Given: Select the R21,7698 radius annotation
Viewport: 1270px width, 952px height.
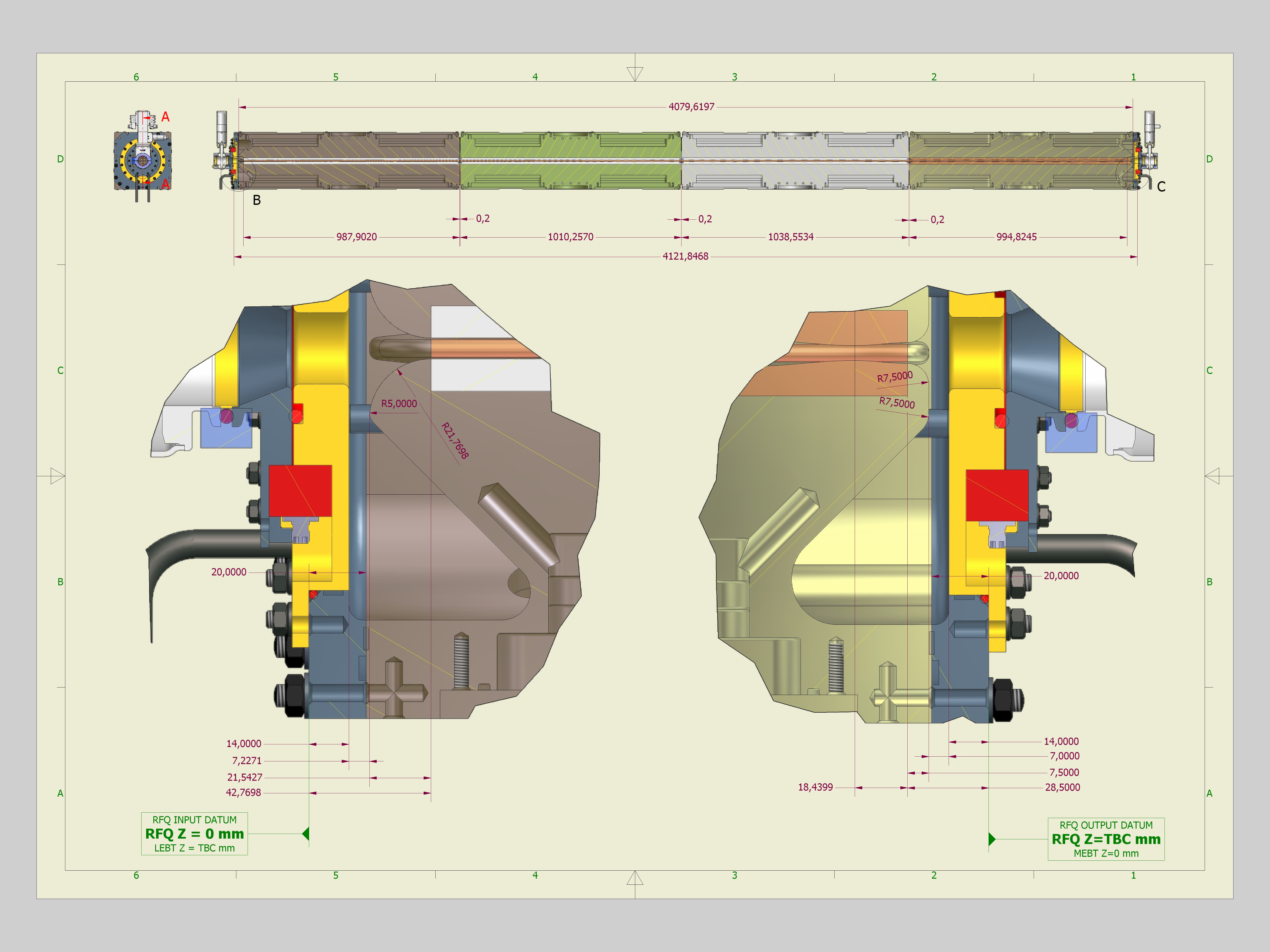Looking at the screenshot, I should pyautogui.click(x=455, y=441).
